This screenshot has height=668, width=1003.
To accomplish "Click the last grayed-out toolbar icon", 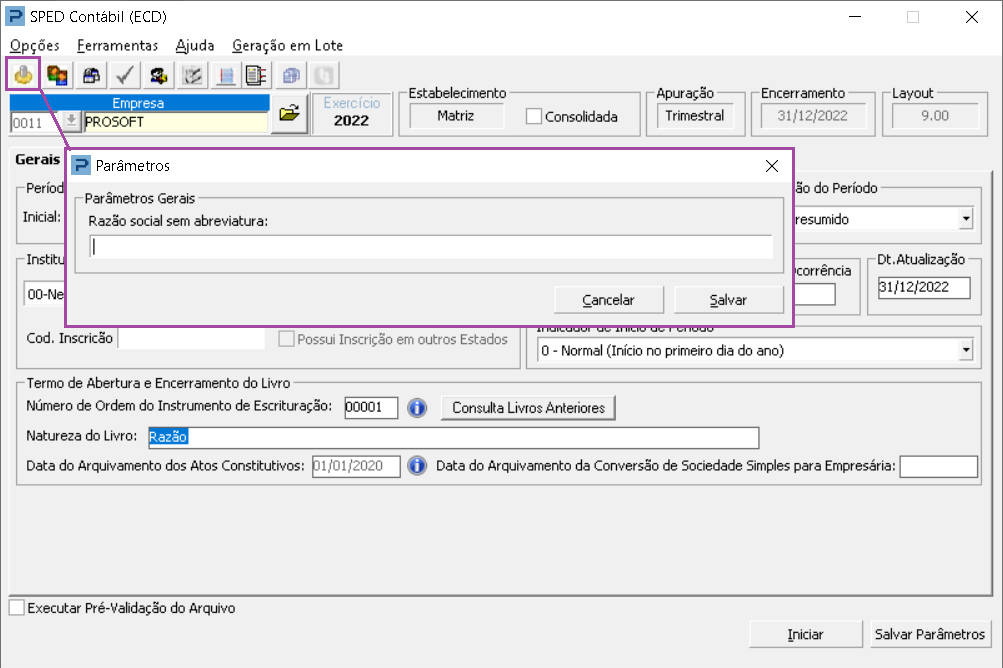I will pos(324,75).
